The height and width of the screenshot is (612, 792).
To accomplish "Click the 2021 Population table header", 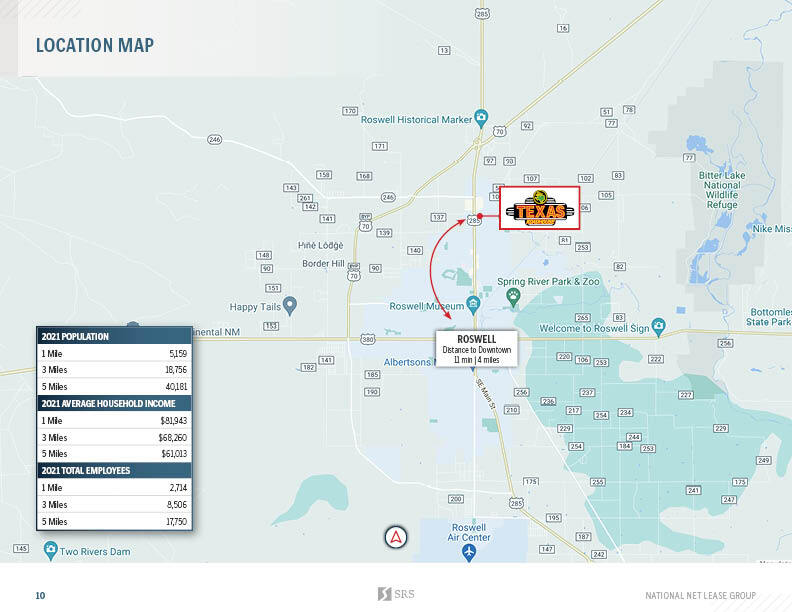I will (x=114, y=337).
